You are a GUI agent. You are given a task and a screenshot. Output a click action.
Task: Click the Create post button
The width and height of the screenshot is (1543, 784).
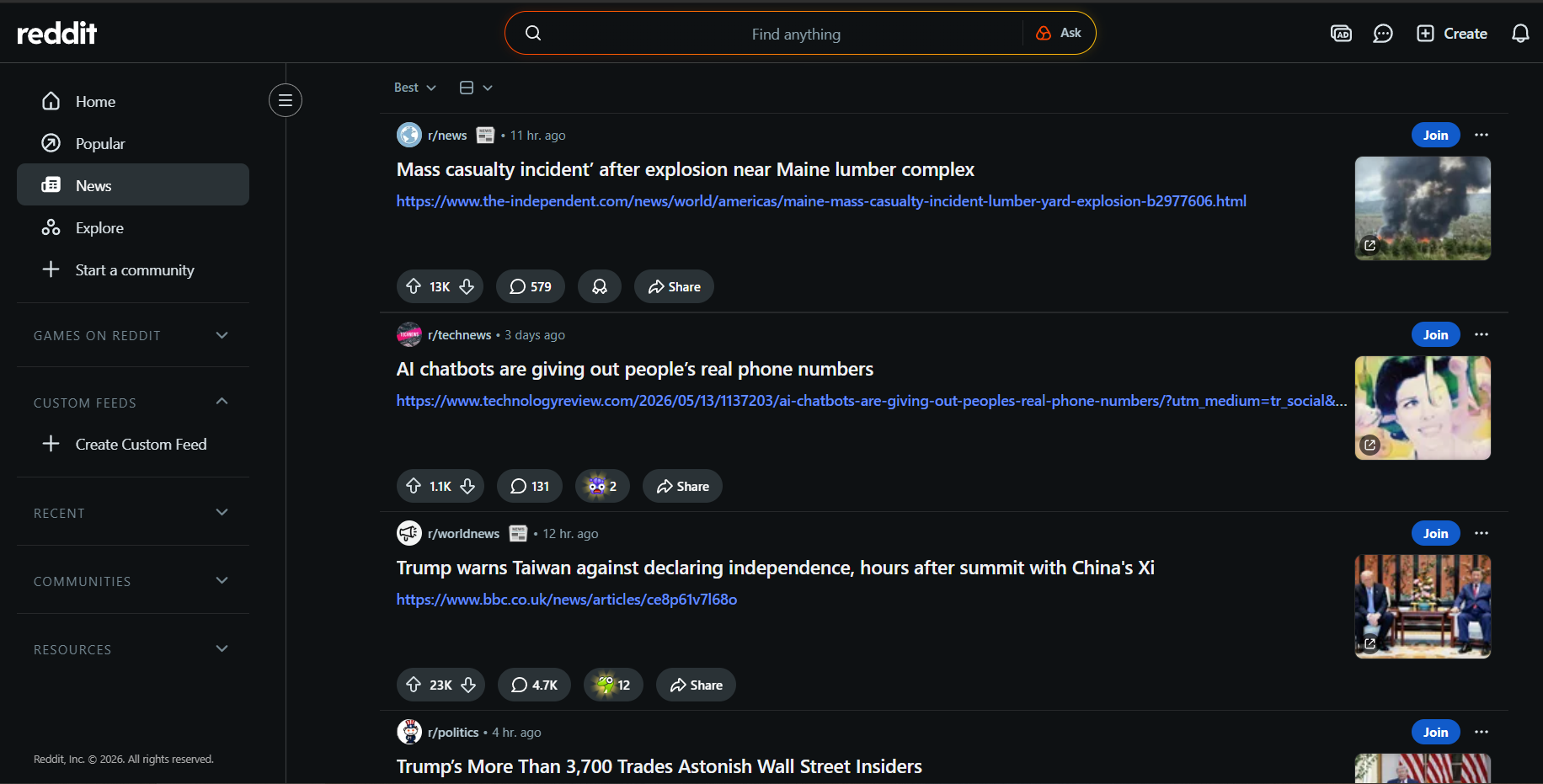(1452, 33)
